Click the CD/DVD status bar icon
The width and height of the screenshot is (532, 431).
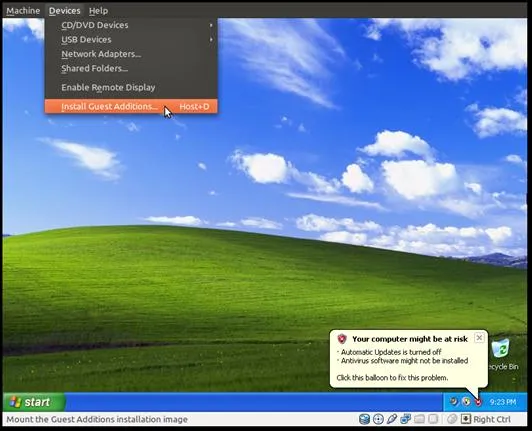[x=378, y=419]
